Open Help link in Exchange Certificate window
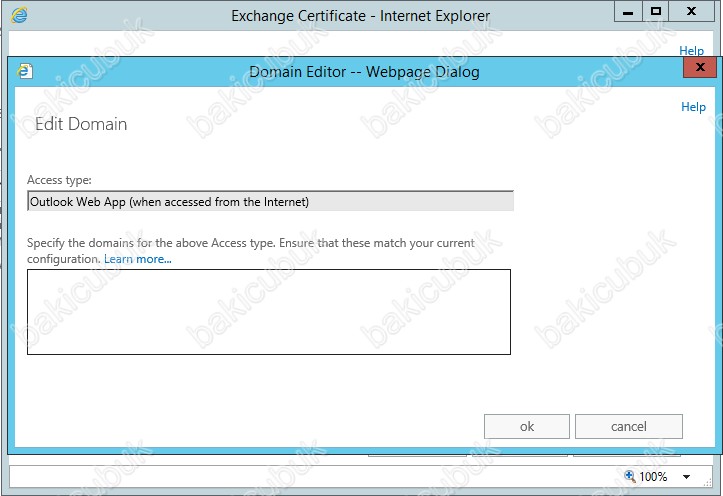The image size is (723, 496). pos(691,50)
